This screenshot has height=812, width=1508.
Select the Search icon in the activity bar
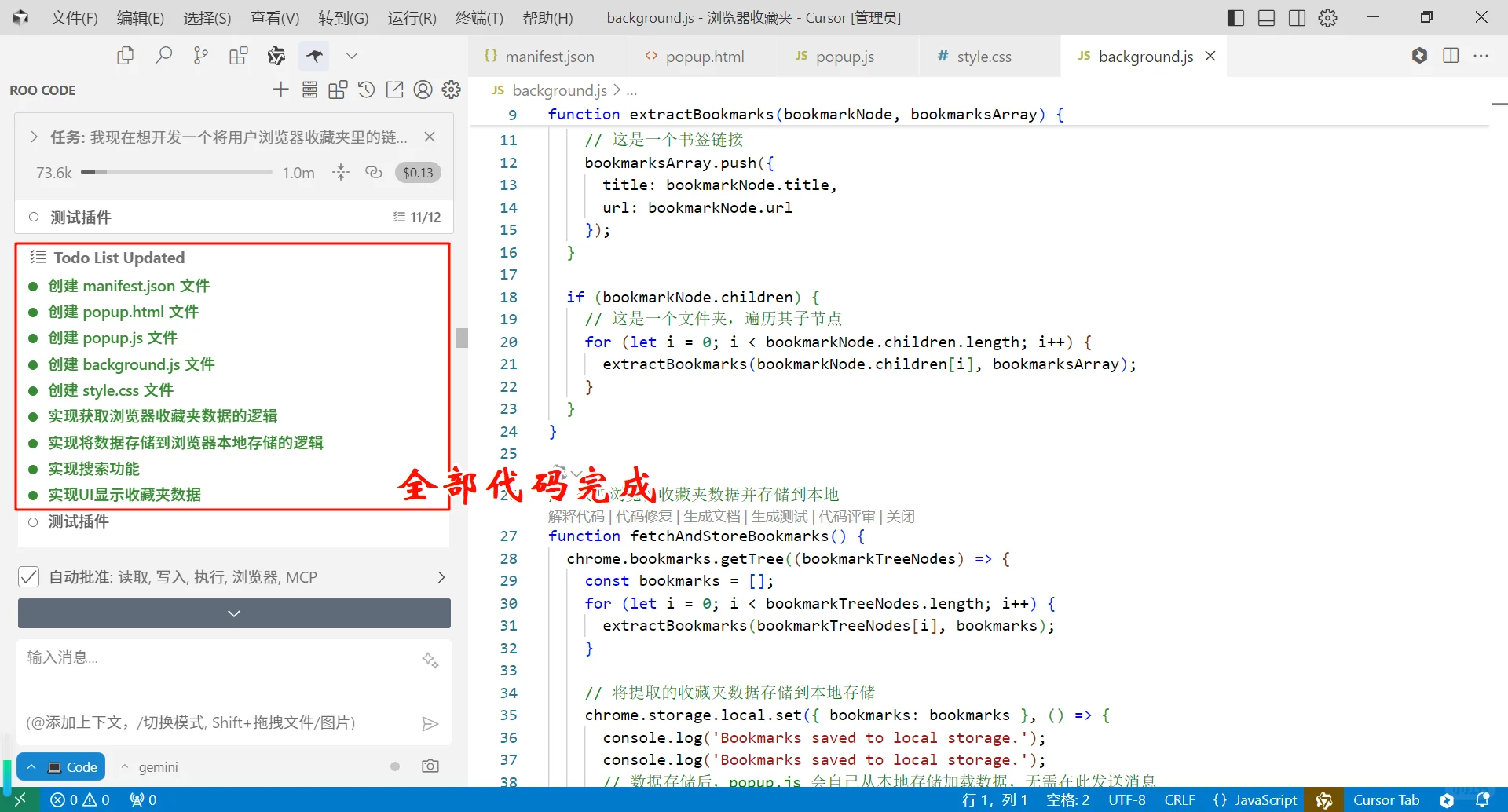(163, 56)
